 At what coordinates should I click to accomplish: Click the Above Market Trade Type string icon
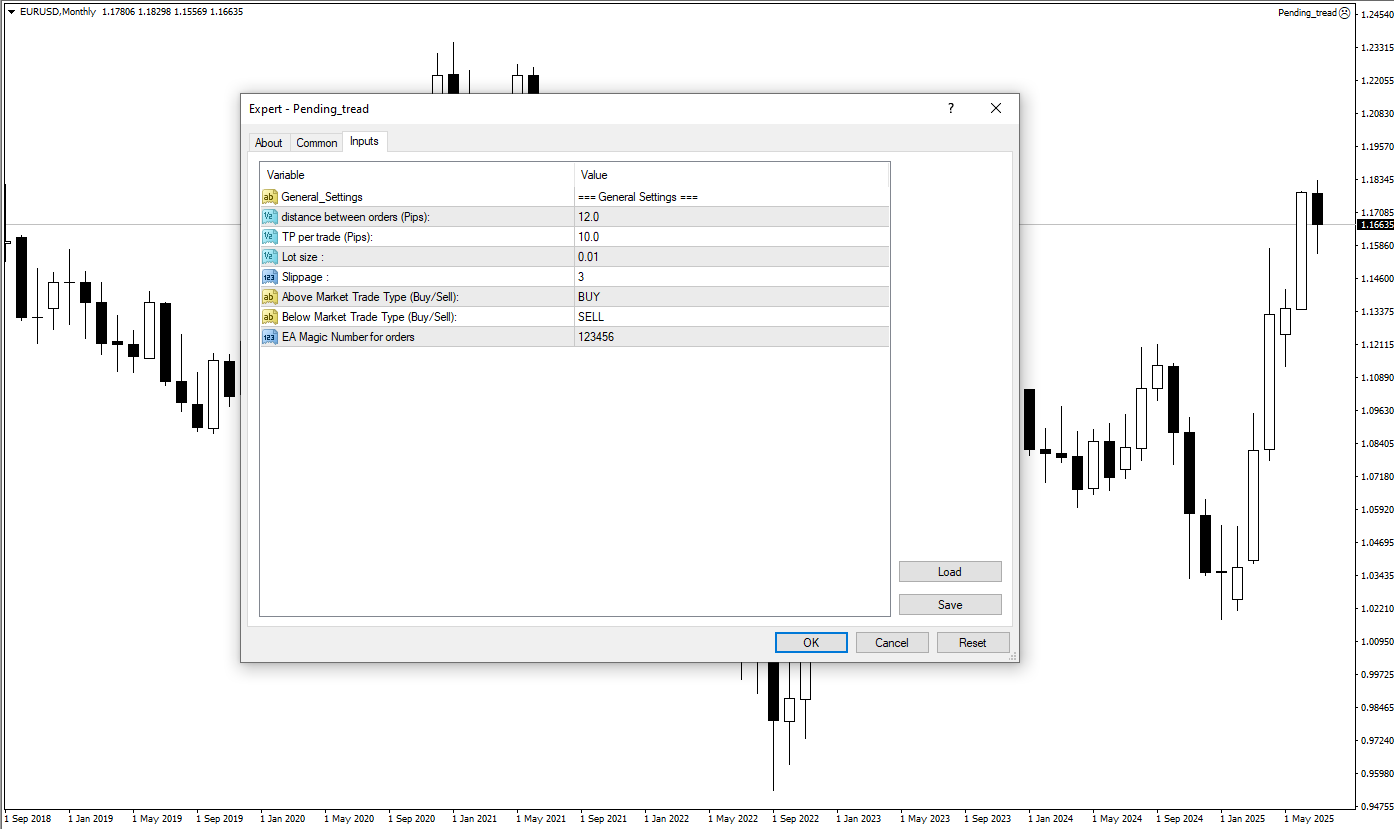coord(269,297)
